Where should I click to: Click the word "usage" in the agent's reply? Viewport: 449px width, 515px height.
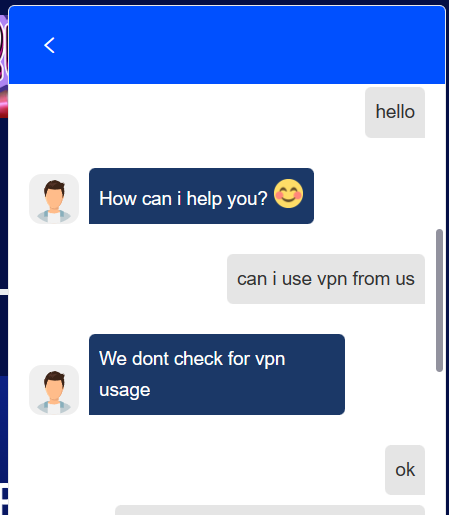tap(125, 390)
